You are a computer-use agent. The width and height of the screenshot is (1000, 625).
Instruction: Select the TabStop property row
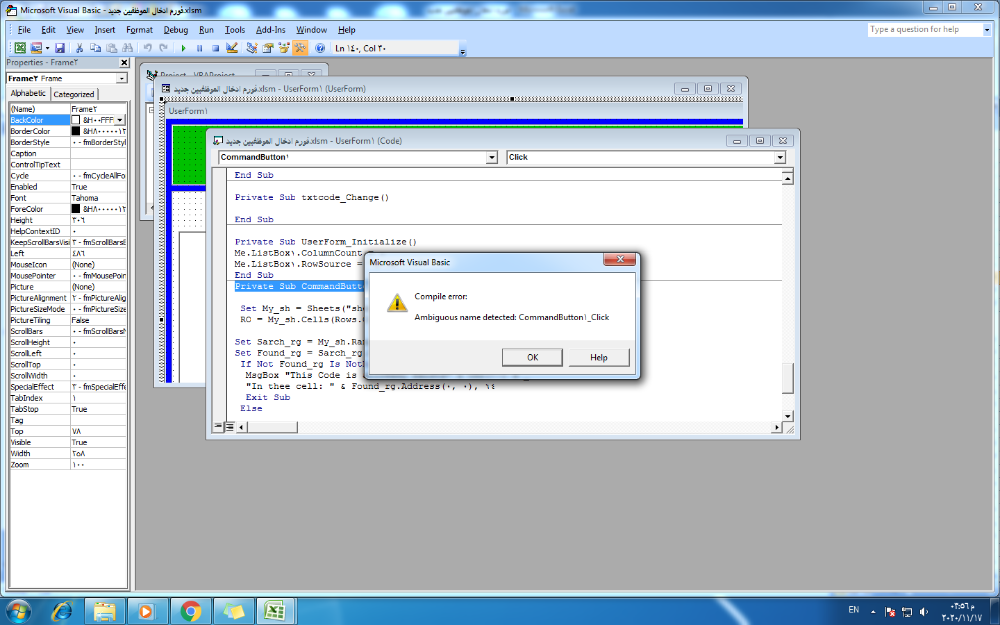68,409
